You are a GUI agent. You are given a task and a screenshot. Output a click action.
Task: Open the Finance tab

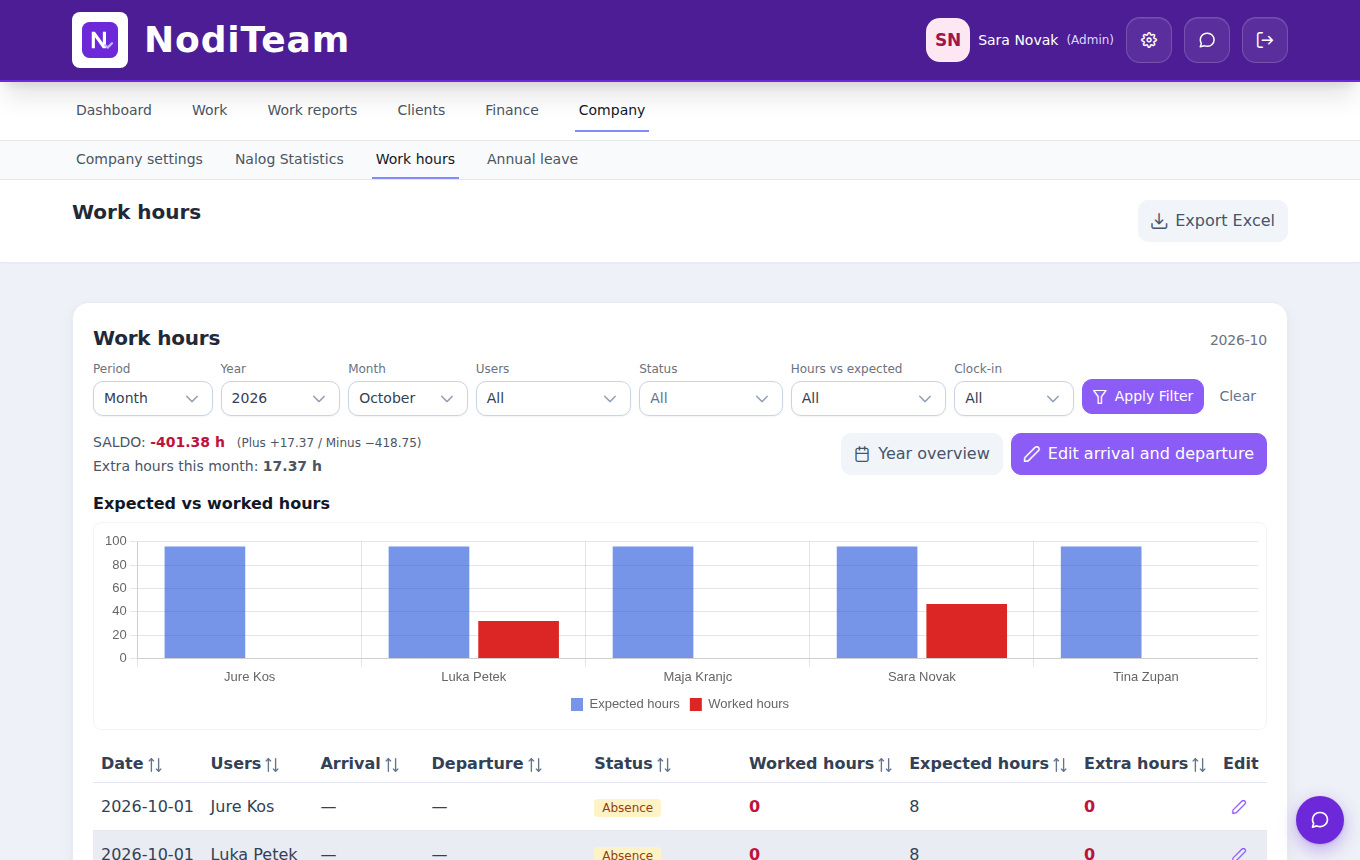tap(512, 110)
